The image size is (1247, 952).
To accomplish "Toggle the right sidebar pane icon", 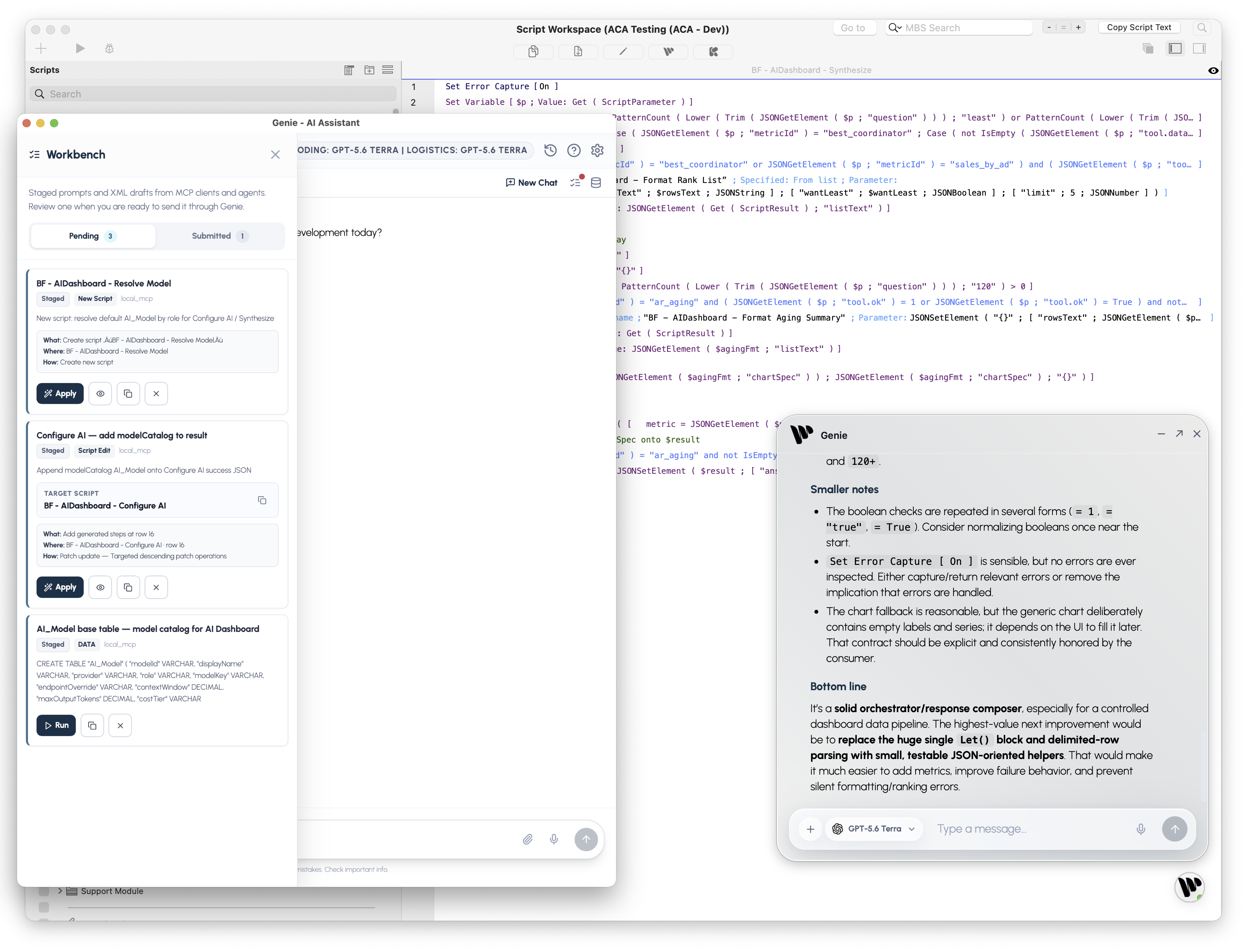I will 1199,49.
